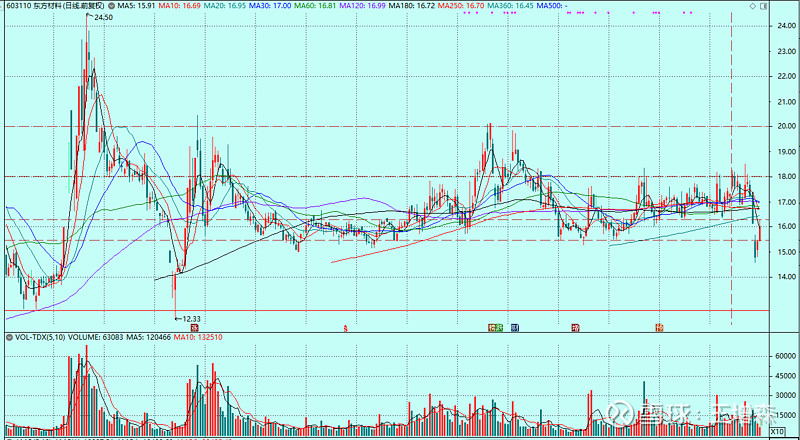Image resolution: width=800 pixels, height=440 pixels.
Task: Click the 18.00 price axis label
Action: pos(786,177)
